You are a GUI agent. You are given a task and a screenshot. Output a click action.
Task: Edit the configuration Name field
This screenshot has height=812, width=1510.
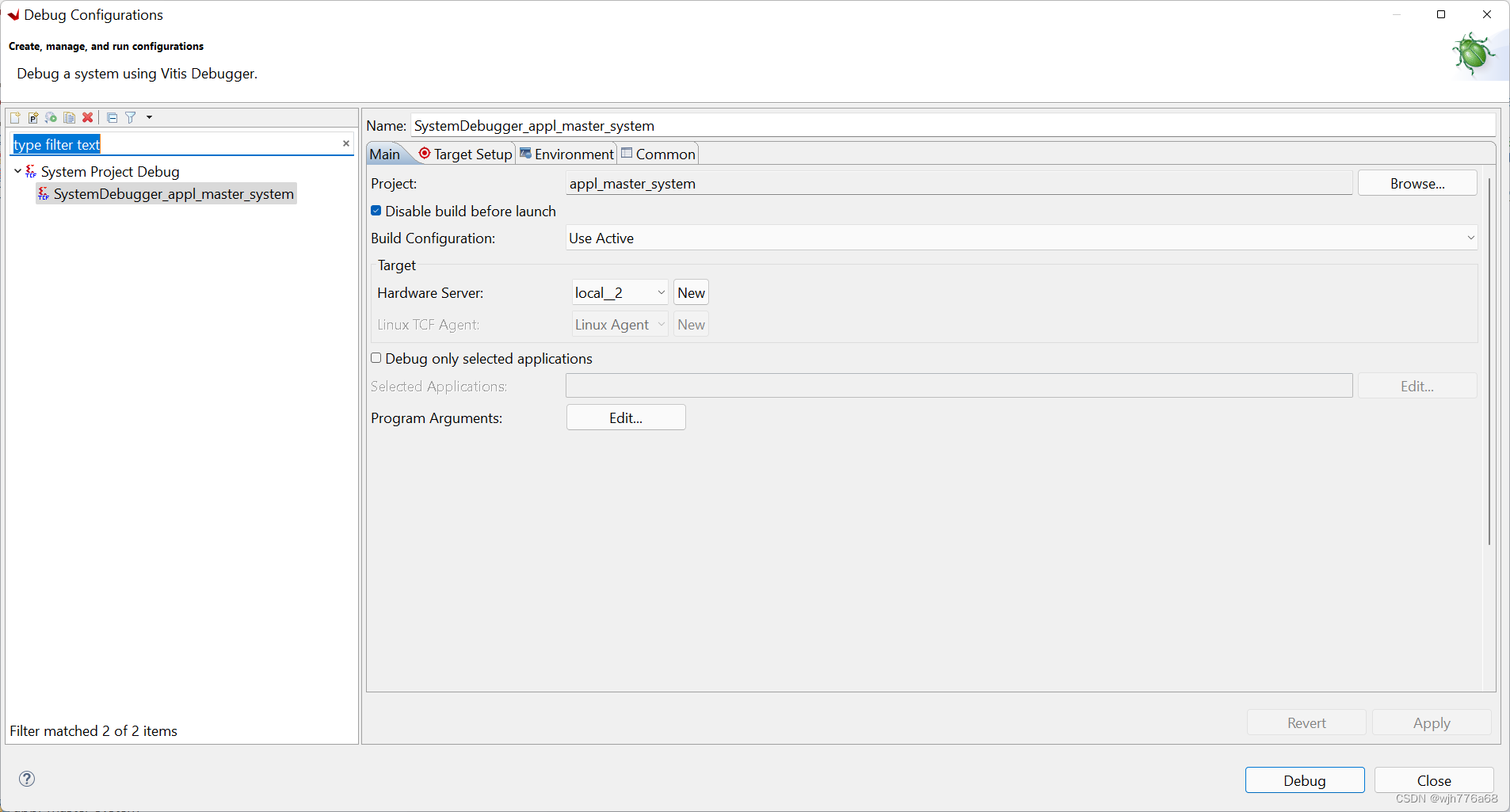coord(953,125)
